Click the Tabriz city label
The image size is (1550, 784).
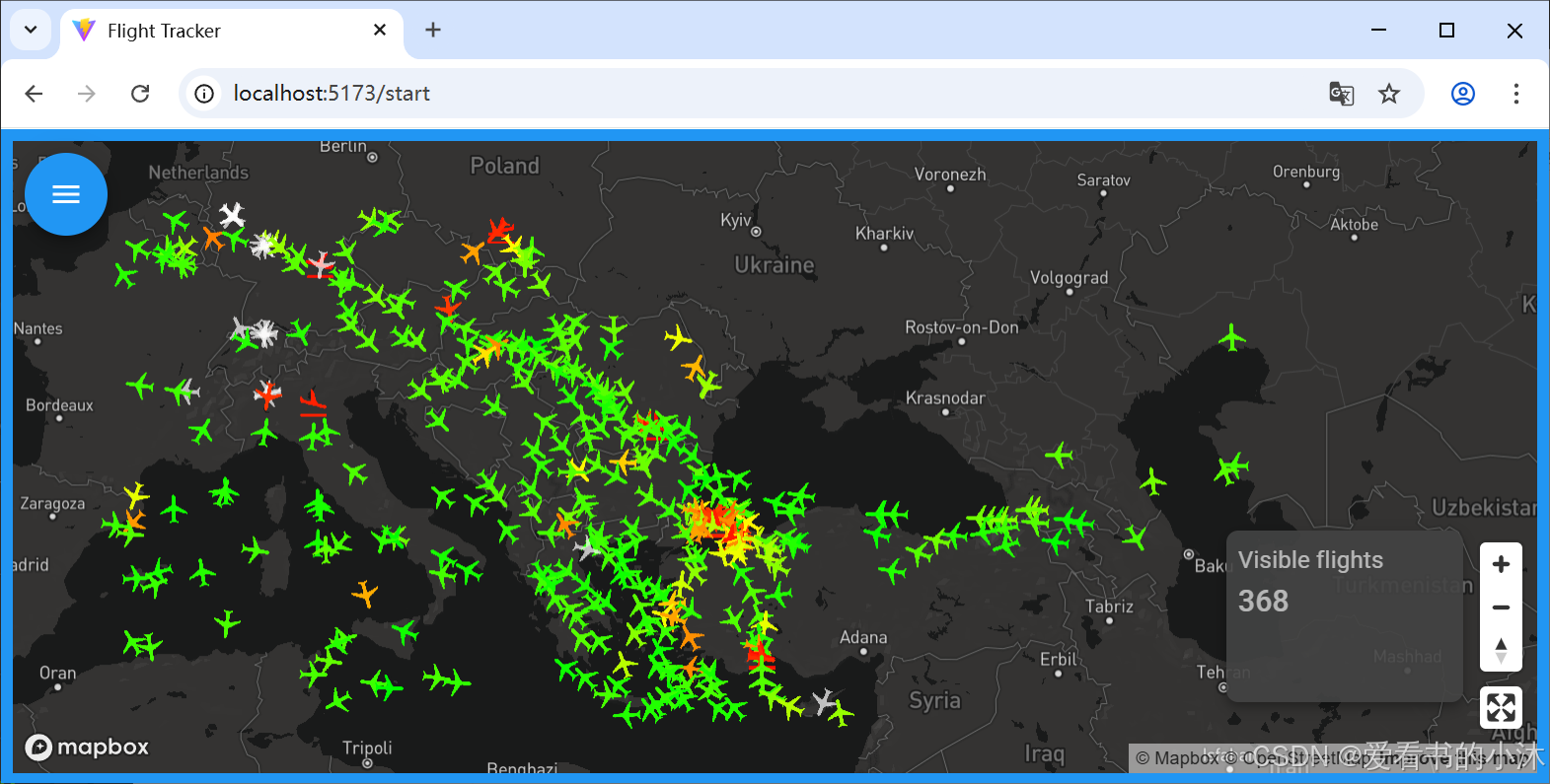coord(1109,606)
